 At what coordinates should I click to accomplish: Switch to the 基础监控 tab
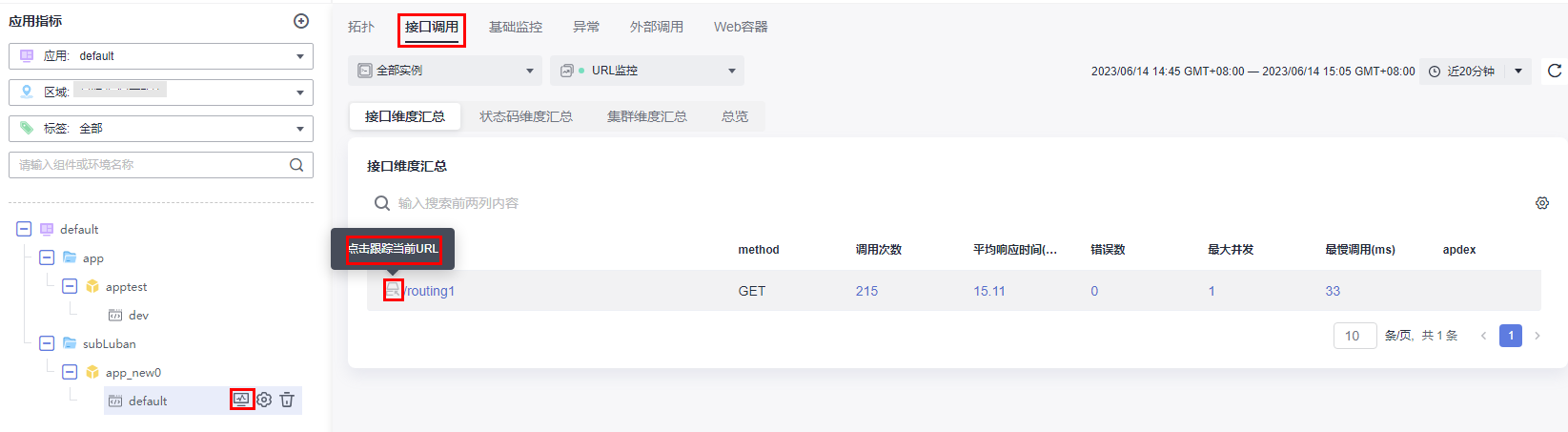[x=516, y=27]
